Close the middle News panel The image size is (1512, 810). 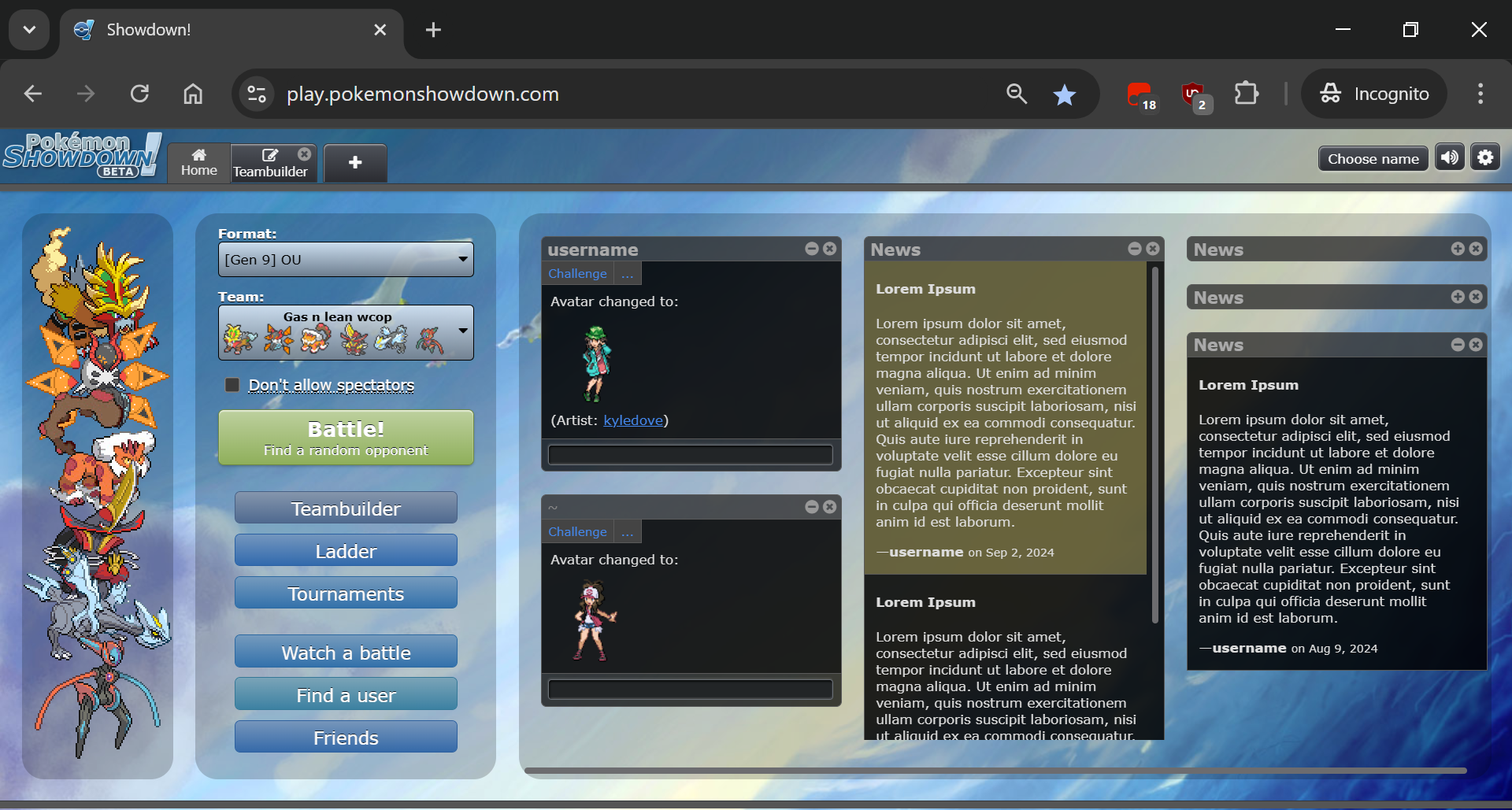pyautogui.click(x=1153, y=249)
